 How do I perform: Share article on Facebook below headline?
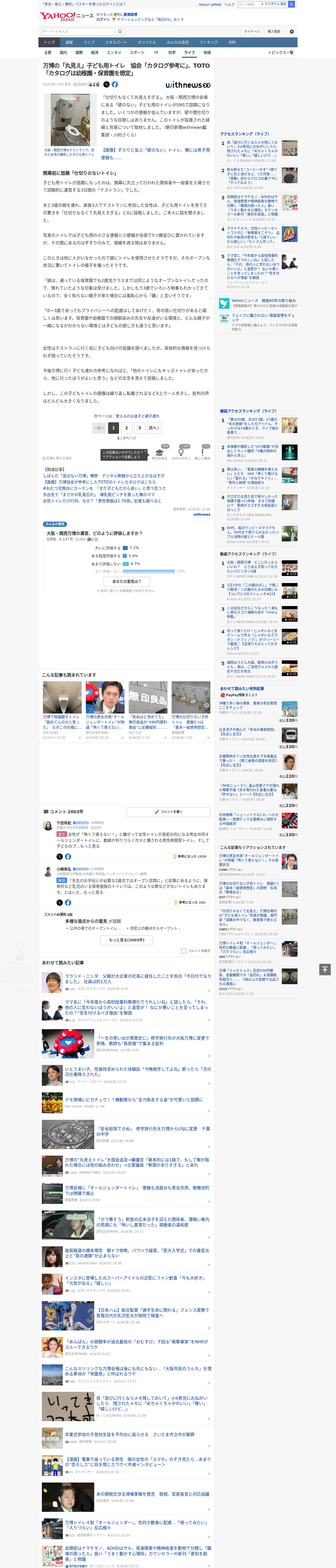115,85
